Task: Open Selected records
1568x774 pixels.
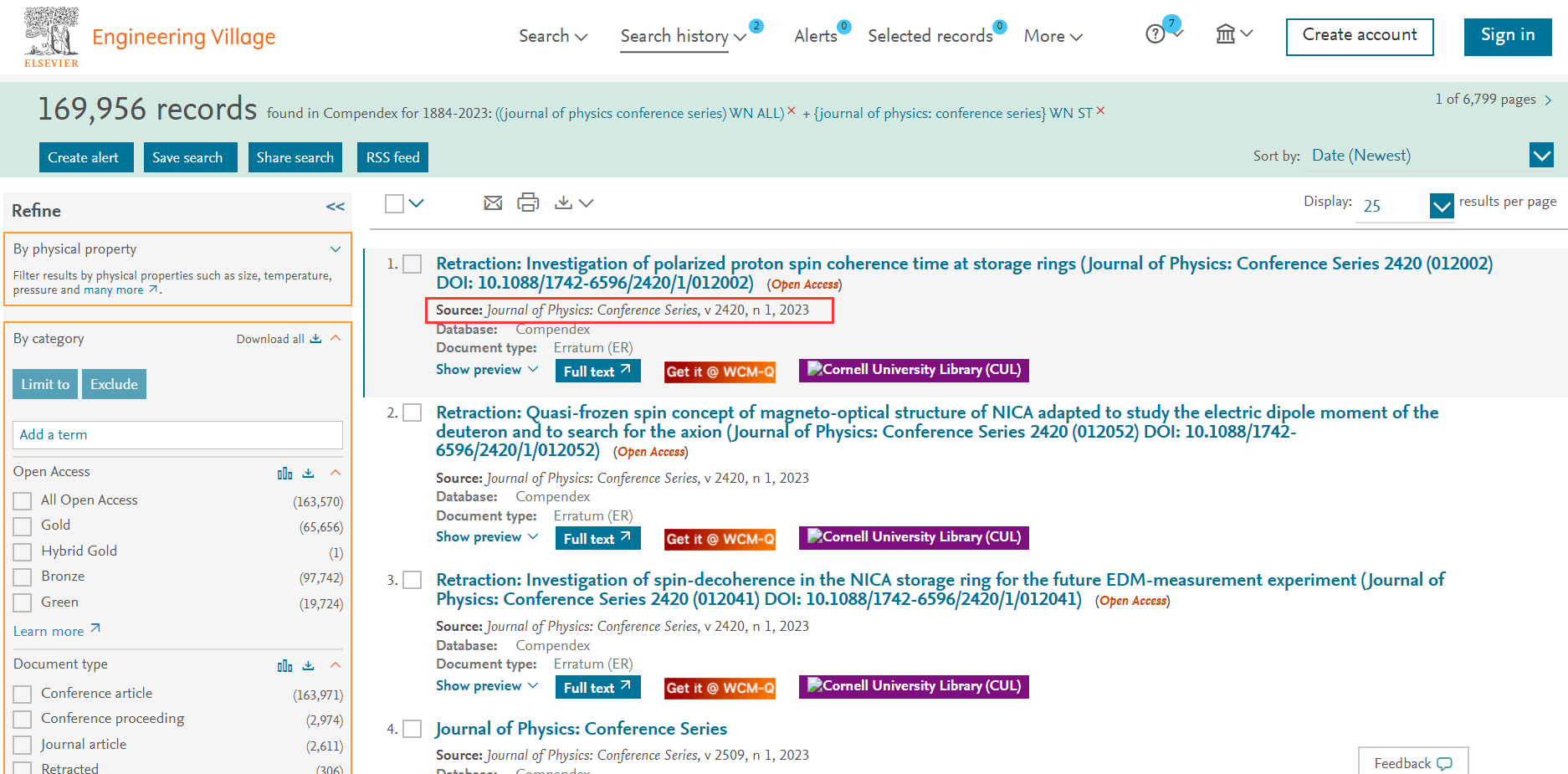Action: pos(930,36)
